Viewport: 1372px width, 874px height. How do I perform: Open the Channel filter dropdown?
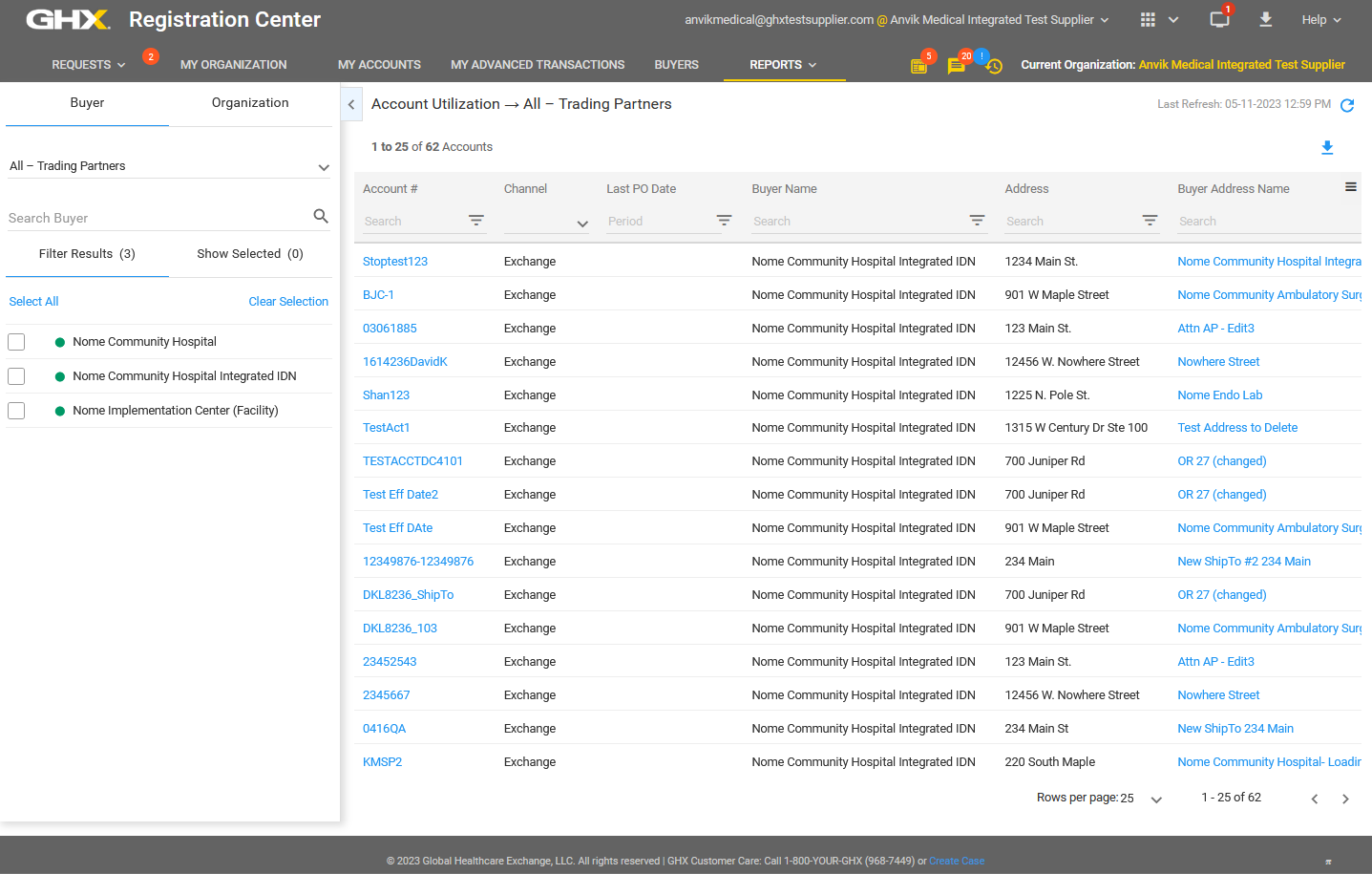coord(581,224)
